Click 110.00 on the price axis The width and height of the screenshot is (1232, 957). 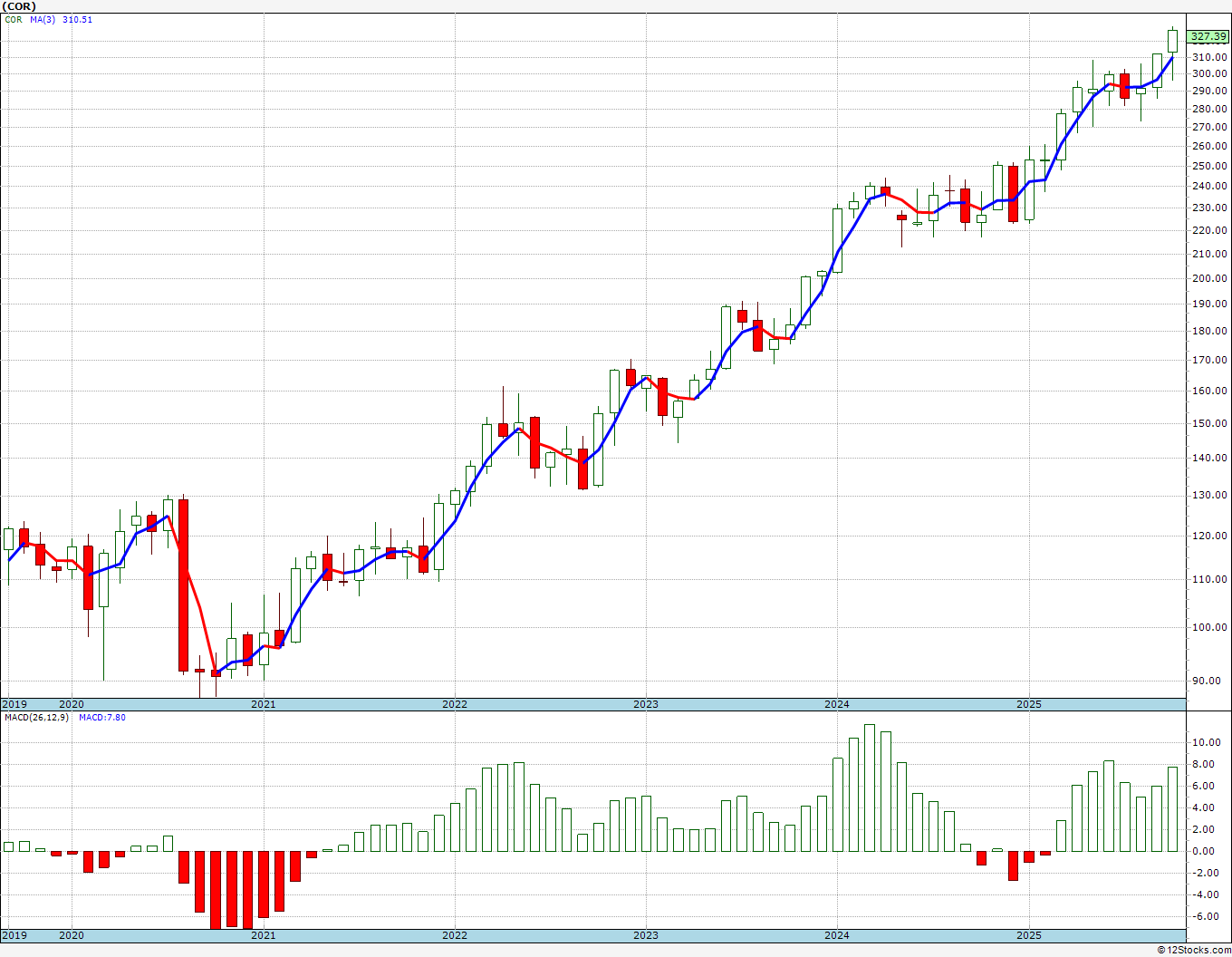[x=1209, y=580]
